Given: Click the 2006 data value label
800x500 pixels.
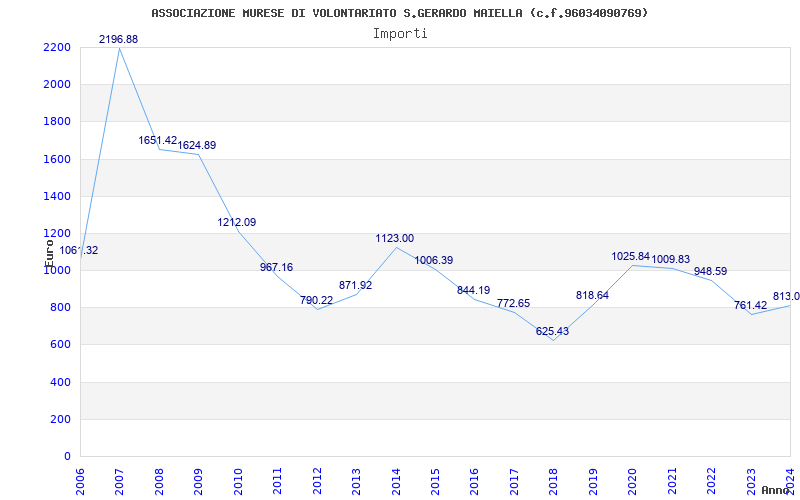Looking at the screenshot, I should [x=79, y=251].
